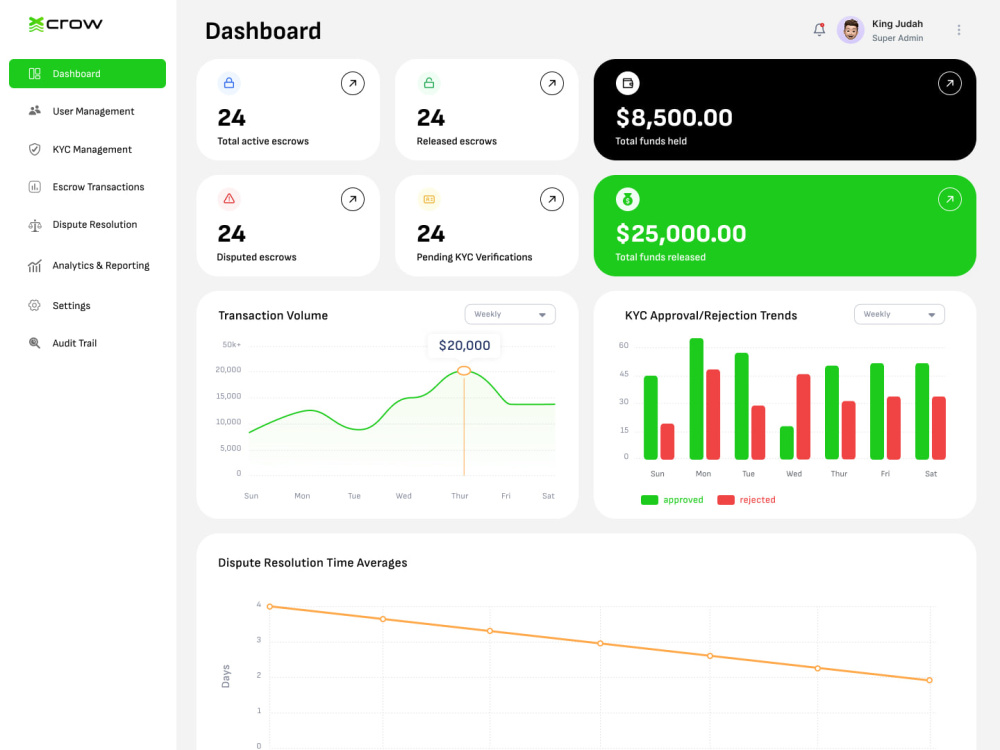Click the 'approved' legend label
The image size is (1000, 750).
tap(683, 500)
